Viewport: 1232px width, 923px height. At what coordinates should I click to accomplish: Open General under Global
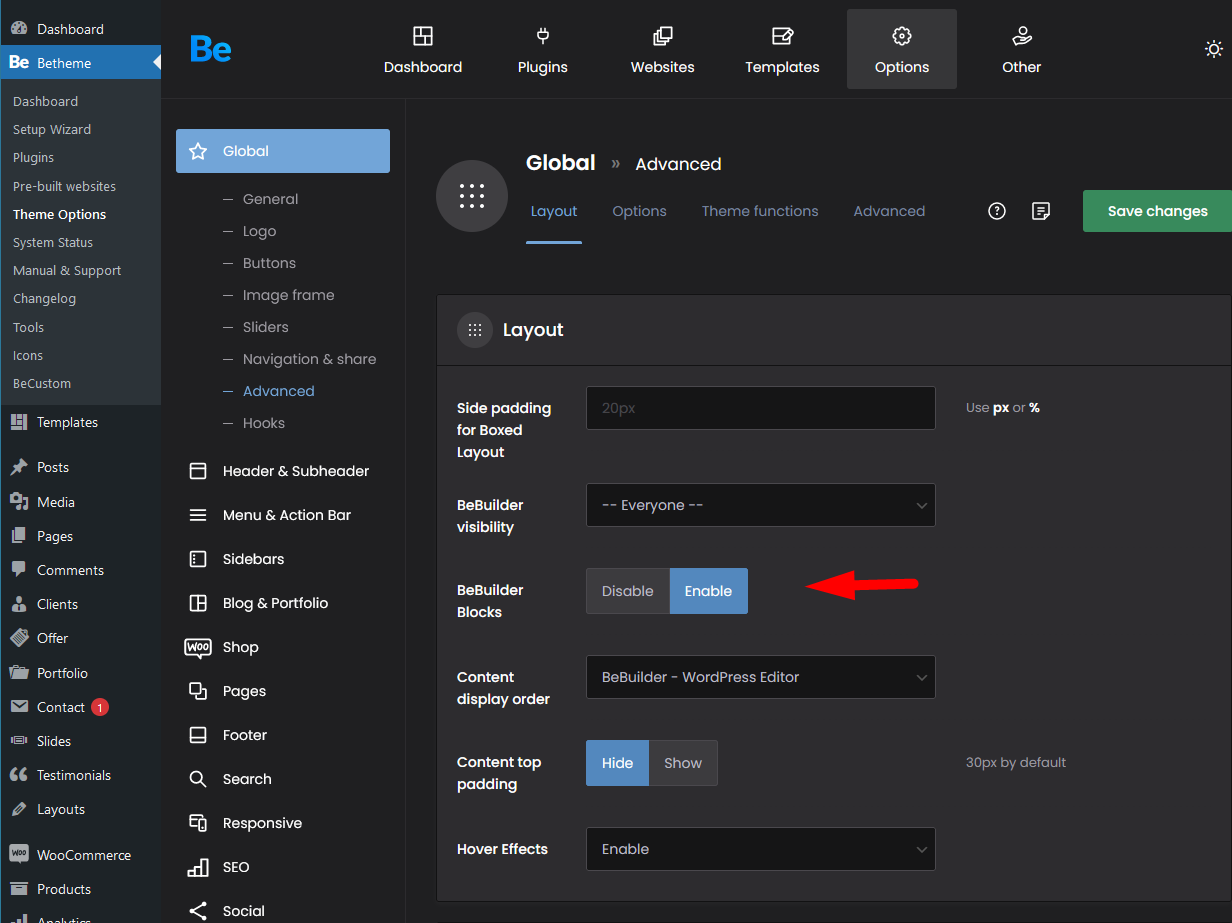270,199
